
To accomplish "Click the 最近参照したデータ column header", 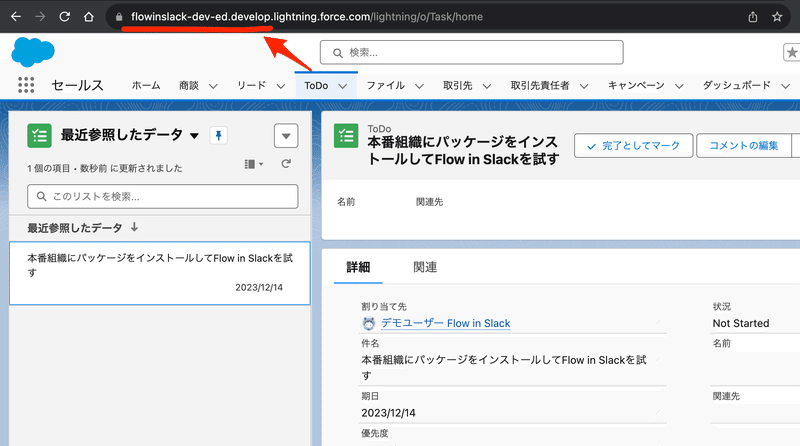I will [x=75, y=228].
